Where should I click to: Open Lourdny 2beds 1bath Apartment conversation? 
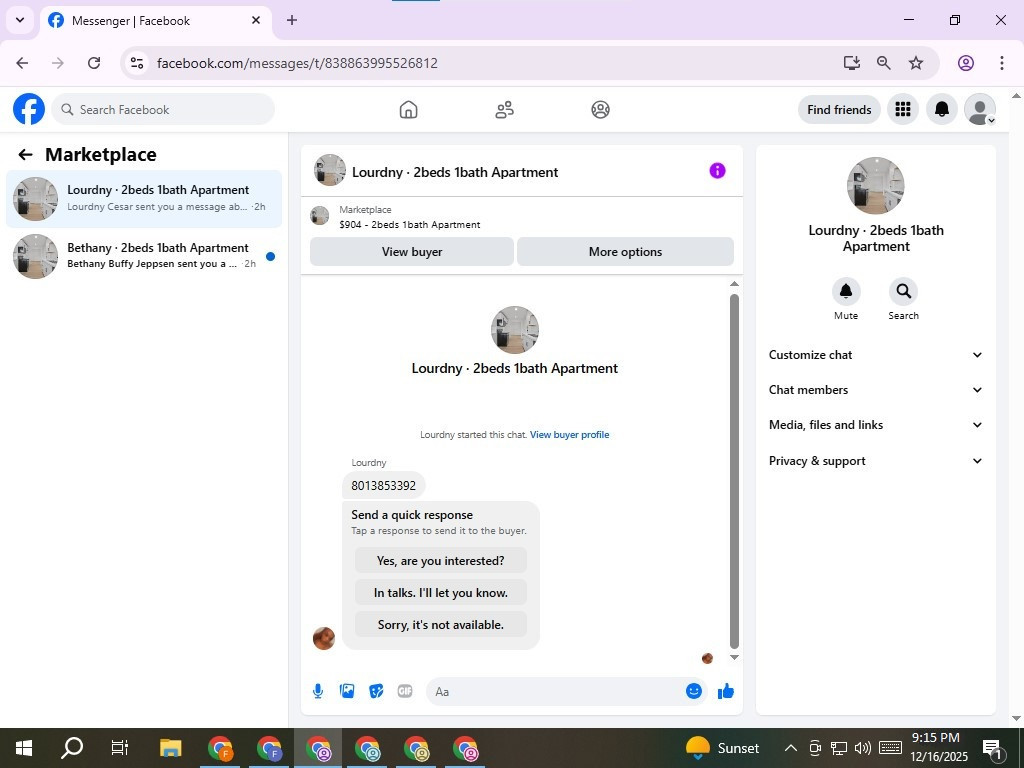(x=144, y=199)
